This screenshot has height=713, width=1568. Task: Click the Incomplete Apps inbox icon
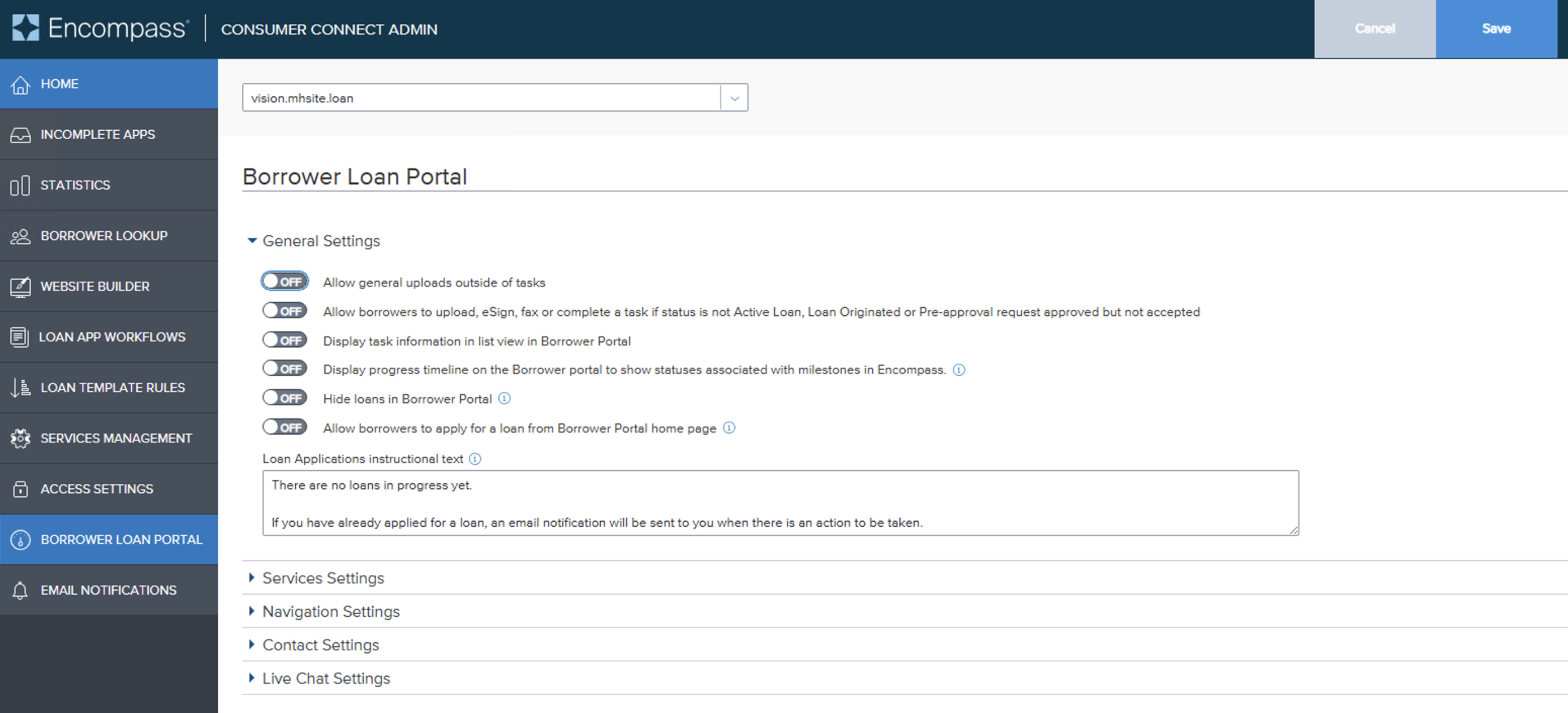click(x=20, y=135)
